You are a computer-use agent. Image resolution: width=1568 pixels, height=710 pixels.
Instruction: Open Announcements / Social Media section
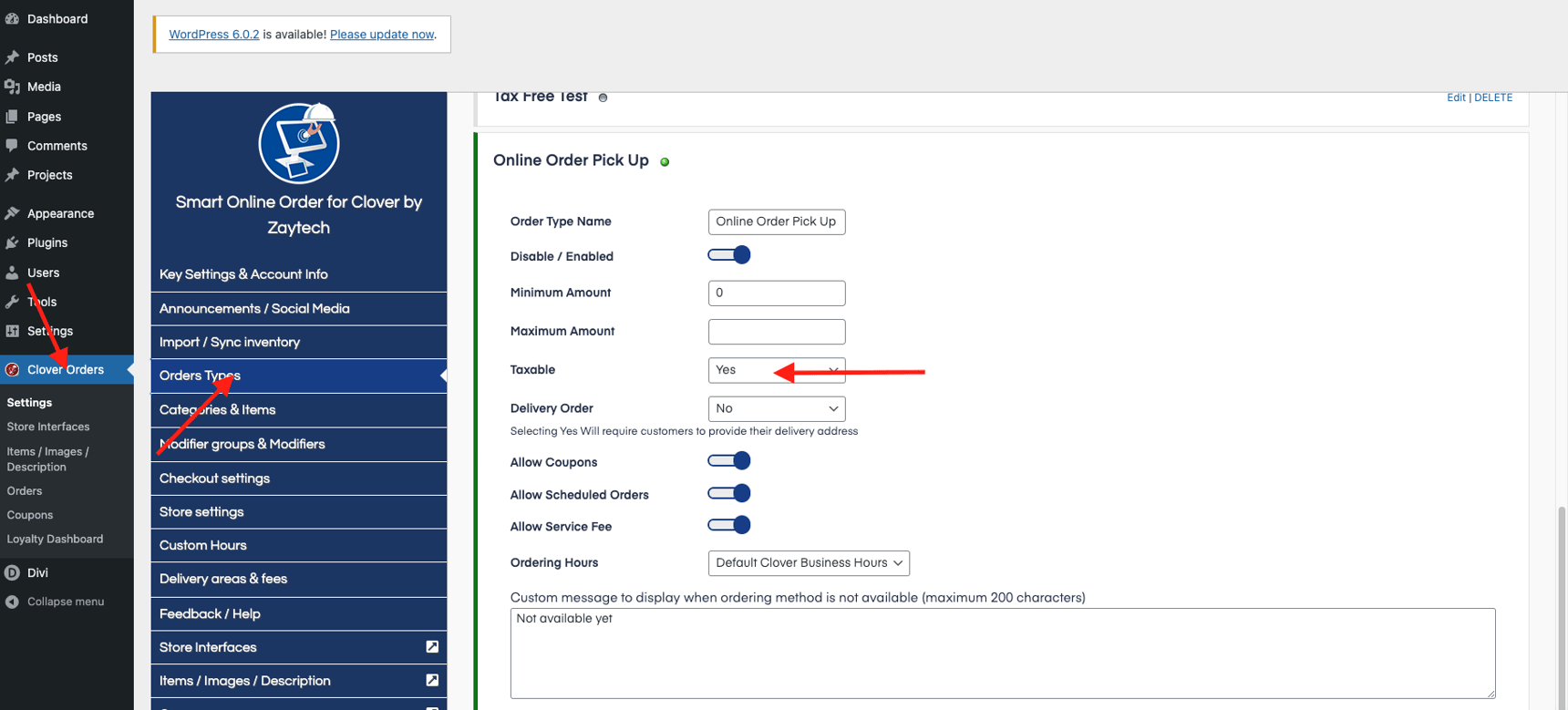[299, 309]
